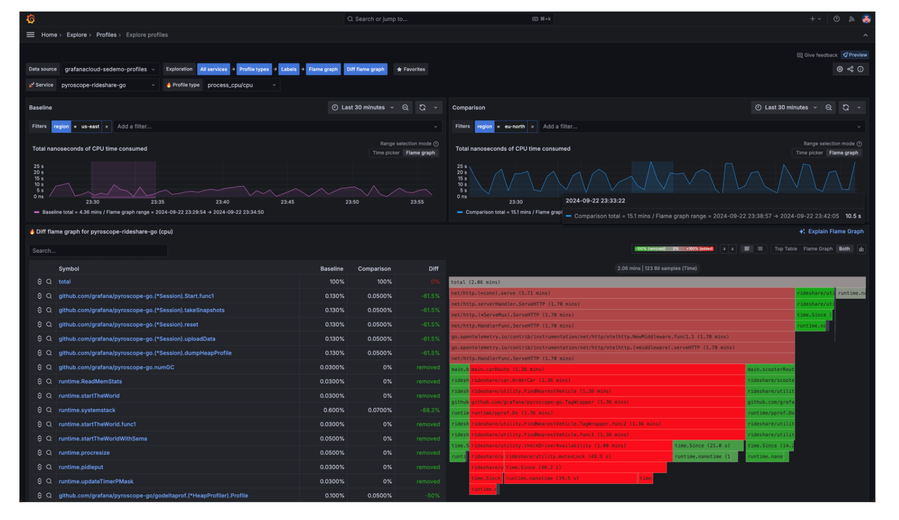
Task: Click Give feedback link
Action: pyautogui.click(x=817, y=55)
